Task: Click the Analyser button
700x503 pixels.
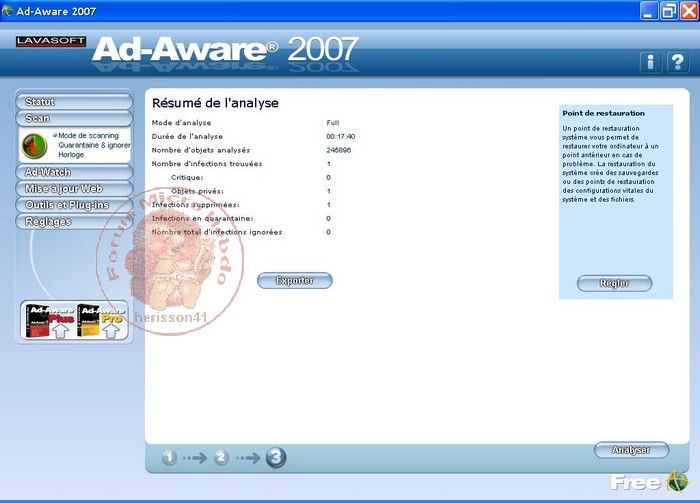Action: point(631,450)
